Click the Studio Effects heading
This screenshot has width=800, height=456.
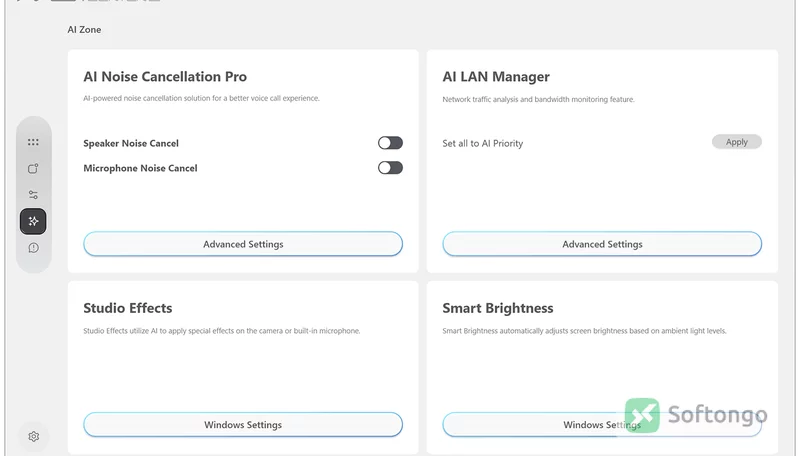[x=128, y=308]
